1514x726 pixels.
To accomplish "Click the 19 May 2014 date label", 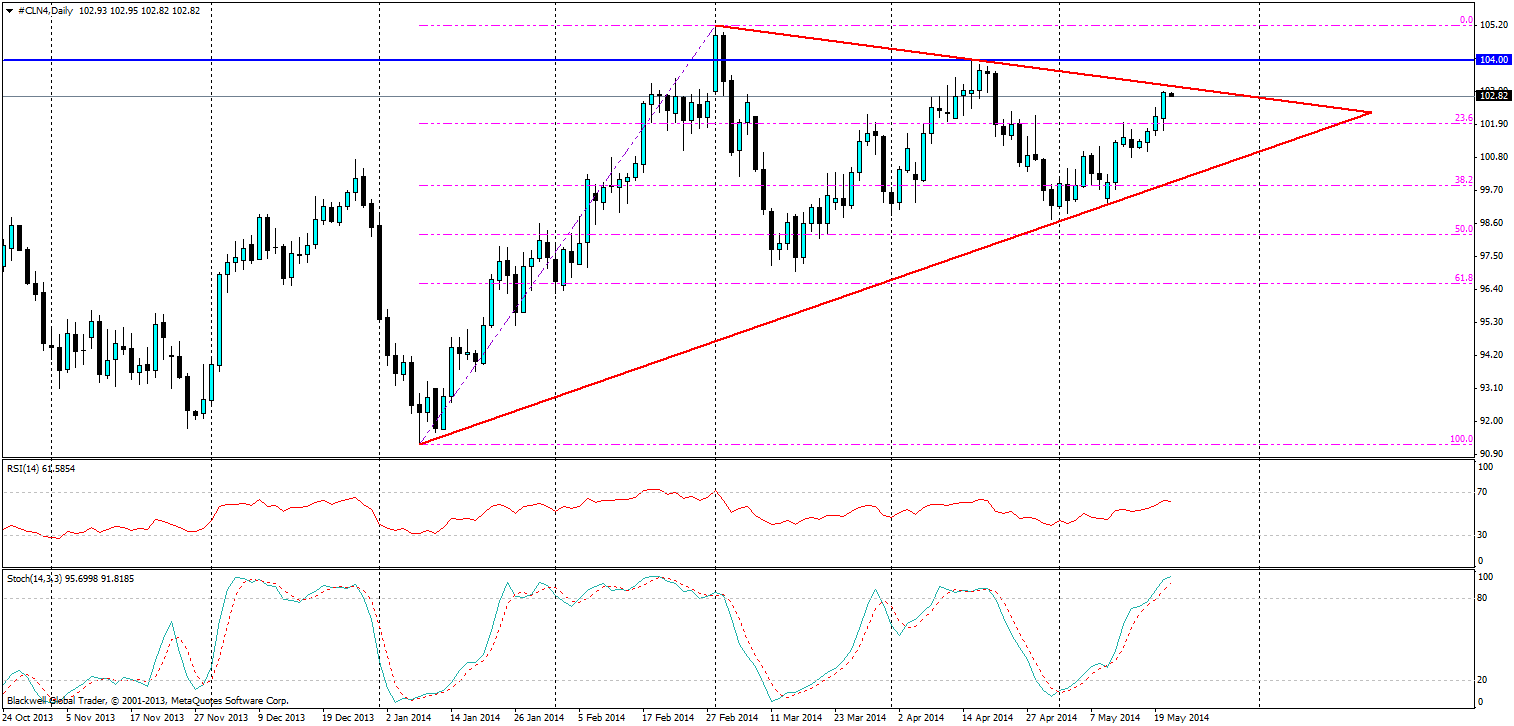I will (x=1180, y=718).
